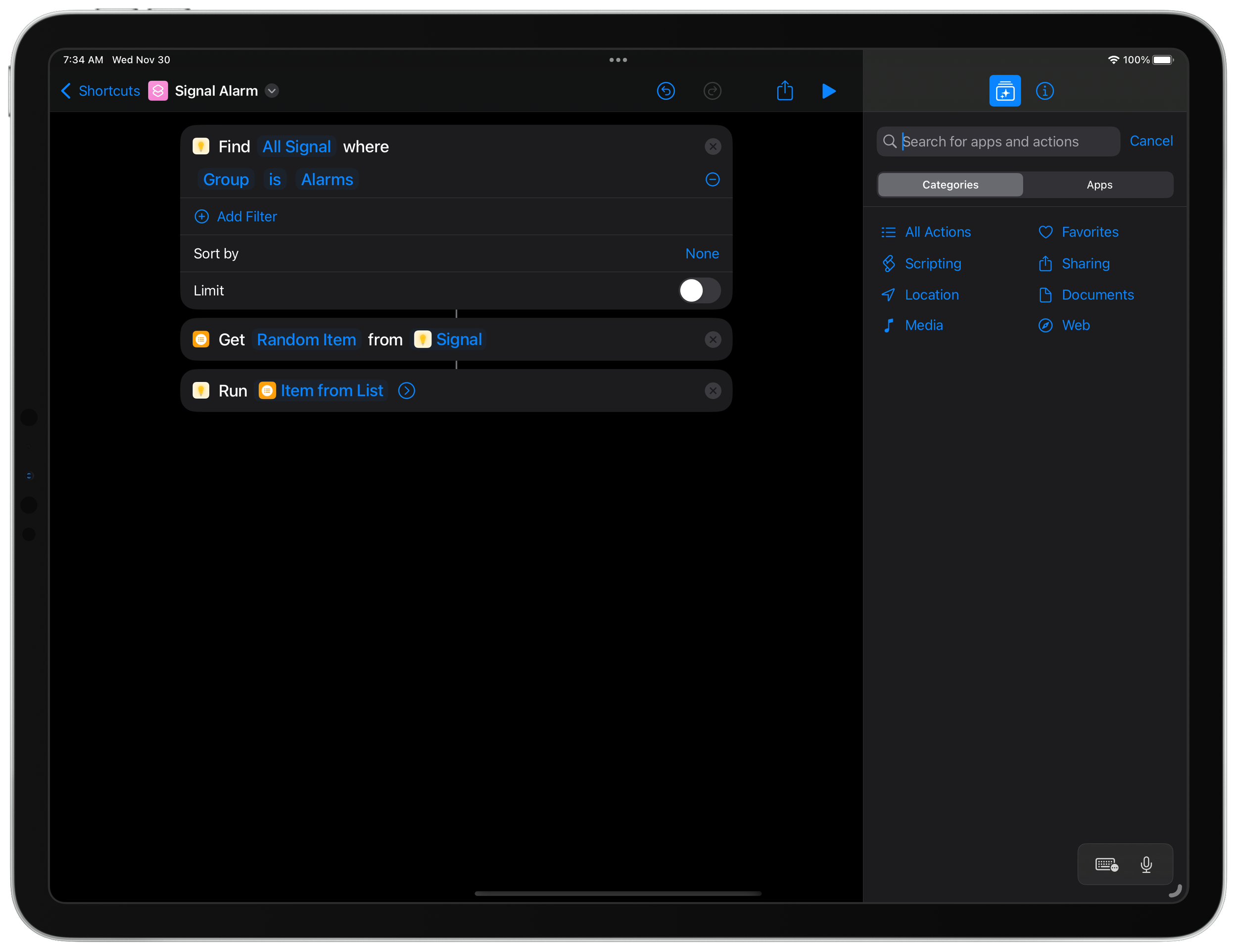Remove the Group is Alarms filter
1237x952 pixels.
713,180
